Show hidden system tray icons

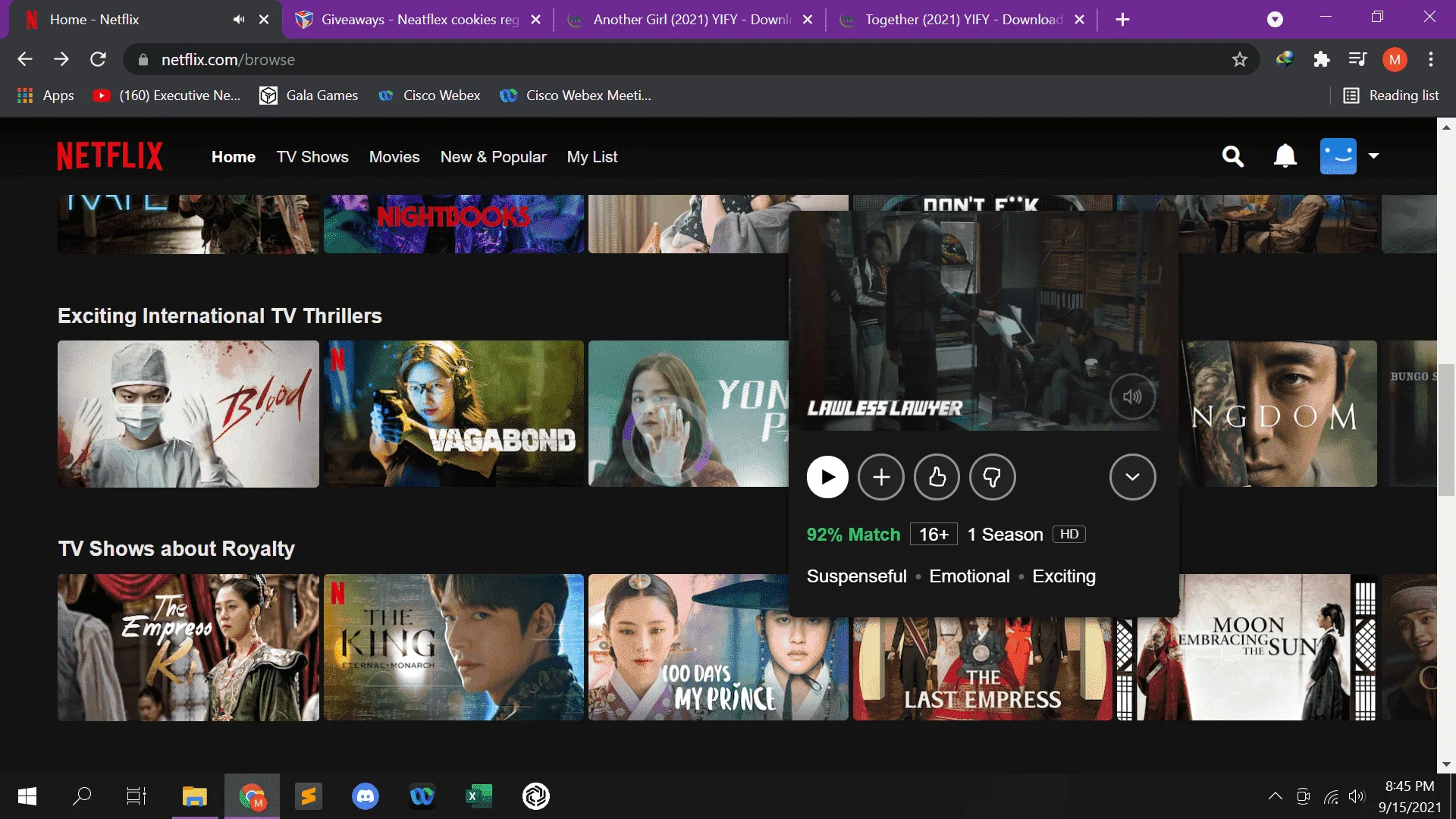(1276, 796)
